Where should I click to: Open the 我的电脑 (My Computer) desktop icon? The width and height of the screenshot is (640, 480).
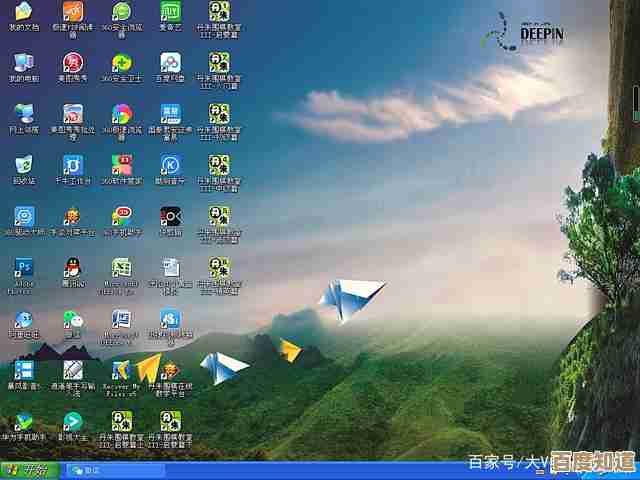pyautogui.click(x=23, y=62)
